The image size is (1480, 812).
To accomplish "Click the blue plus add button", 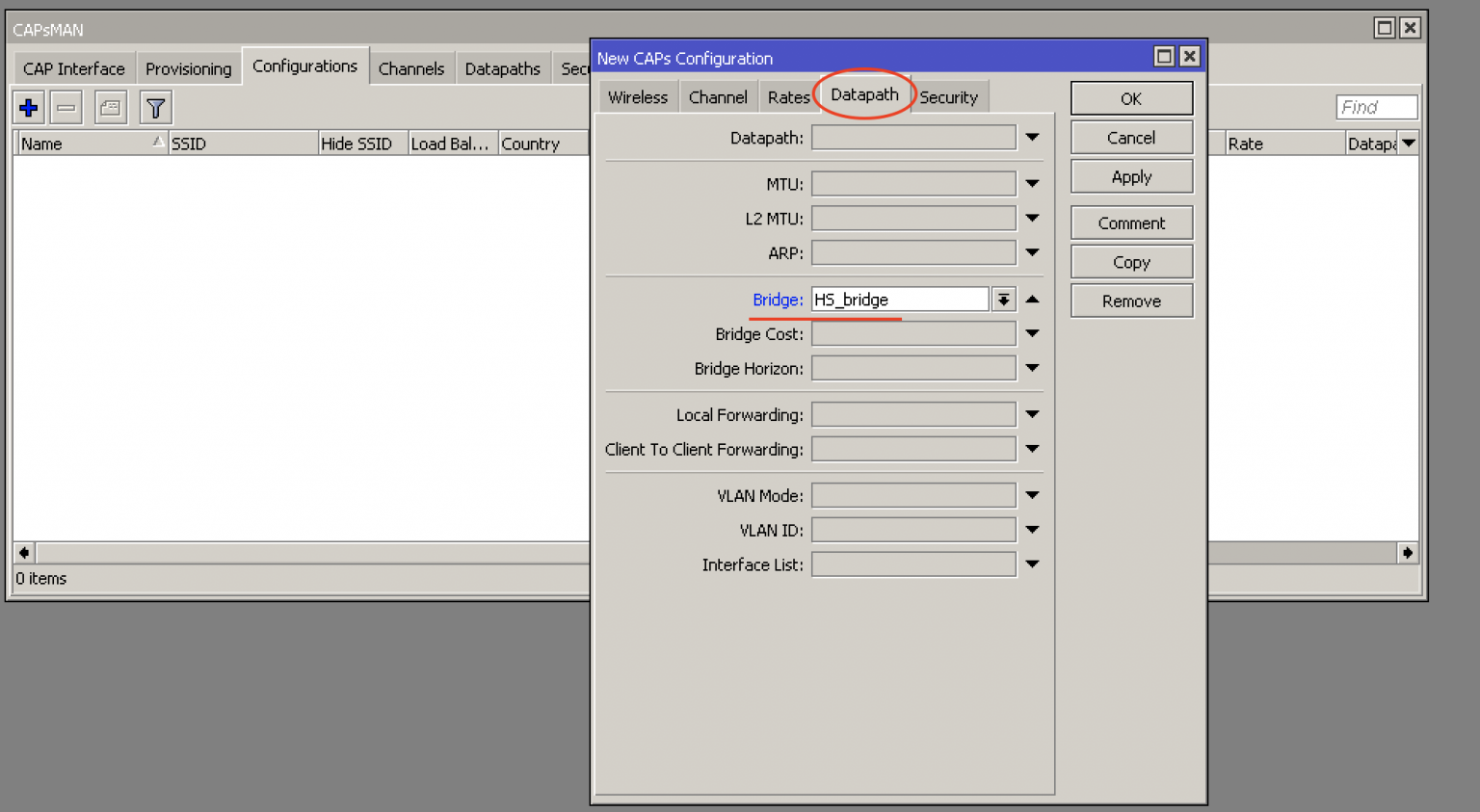I will click(x=29, y=108).
